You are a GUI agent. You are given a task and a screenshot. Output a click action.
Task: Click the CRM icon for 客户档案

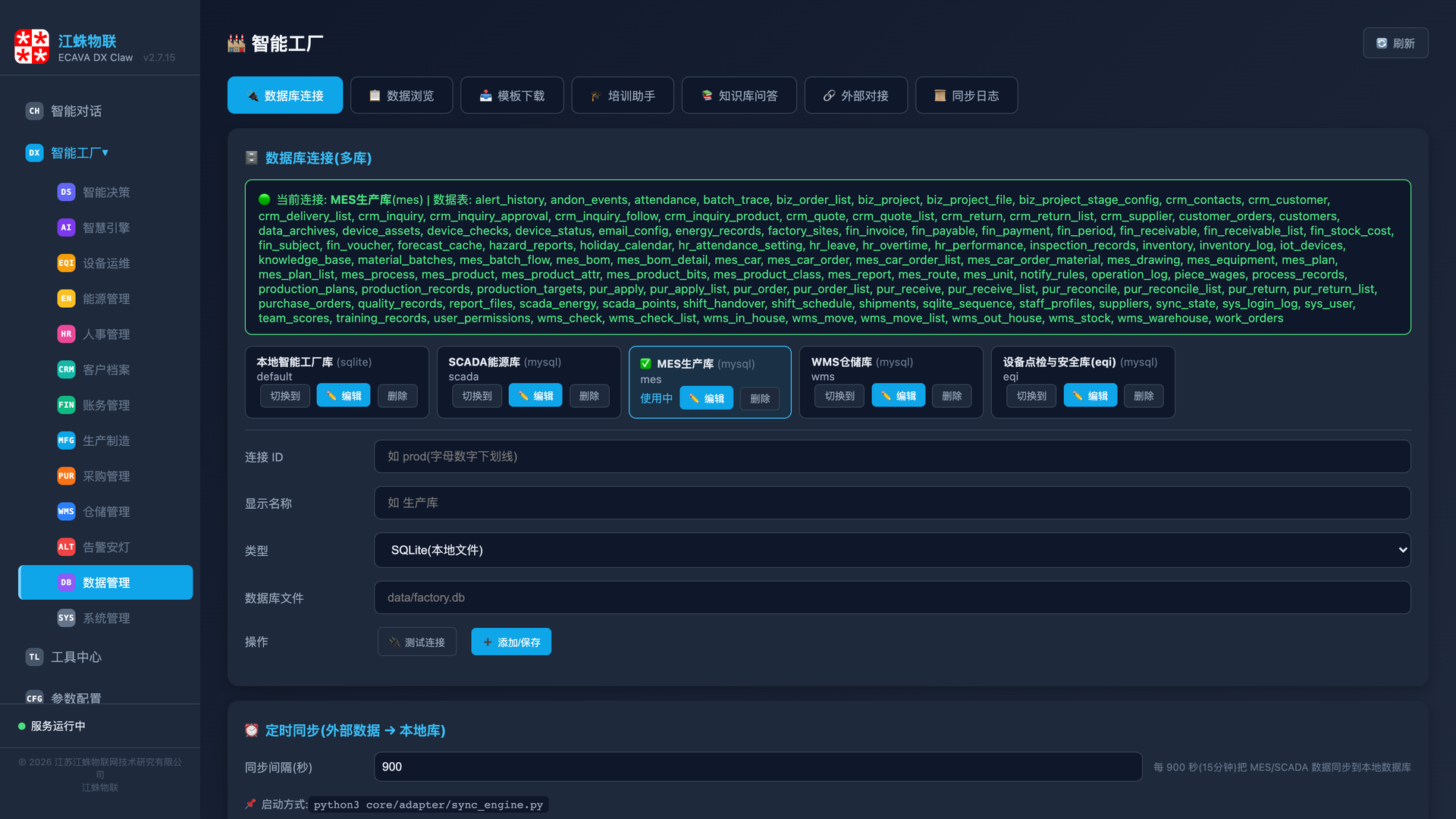click(66, 369)
